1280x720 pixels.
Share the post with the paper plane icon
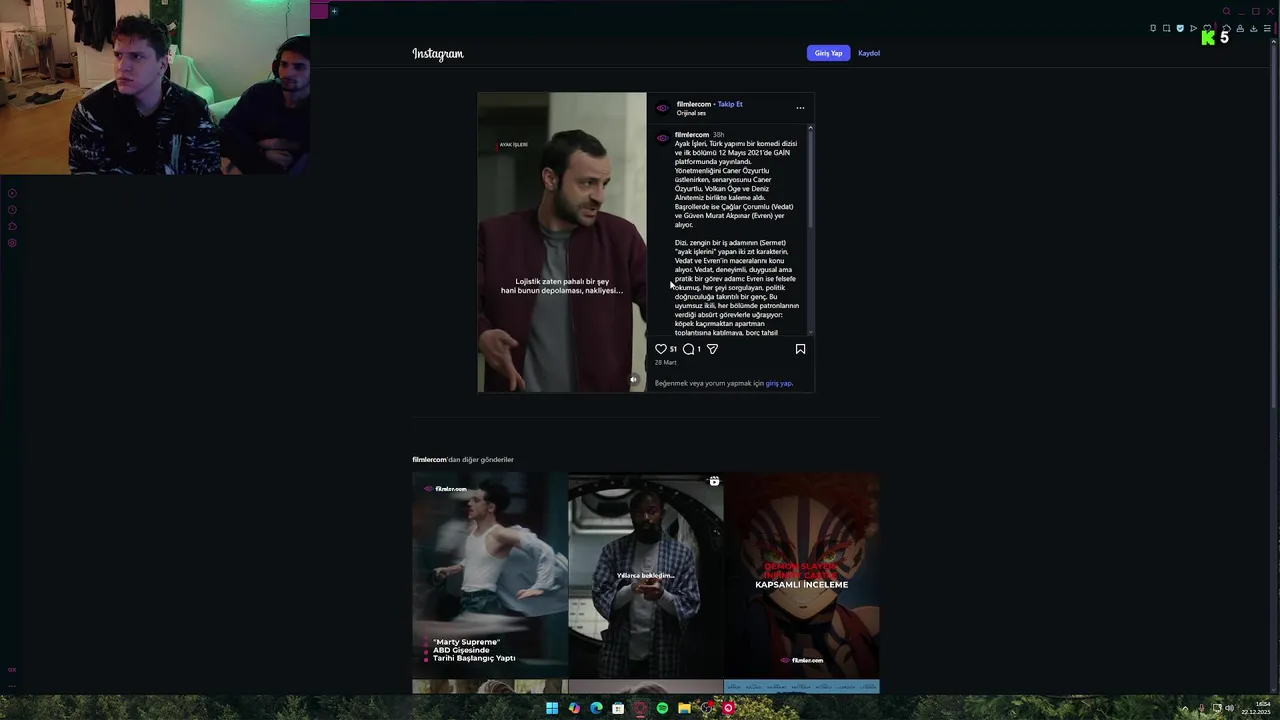coord(712,349)
